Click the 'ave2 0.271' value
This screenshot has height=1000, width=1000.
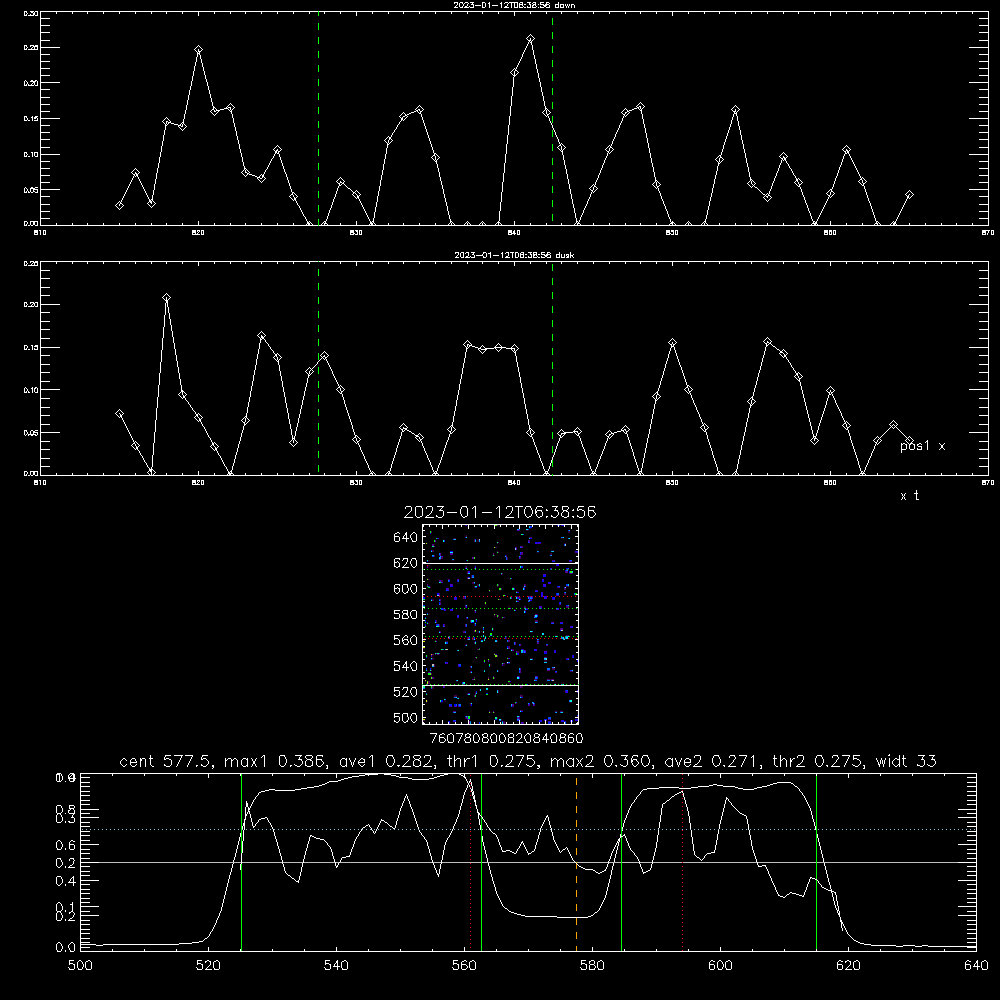[x=712, y=761]
